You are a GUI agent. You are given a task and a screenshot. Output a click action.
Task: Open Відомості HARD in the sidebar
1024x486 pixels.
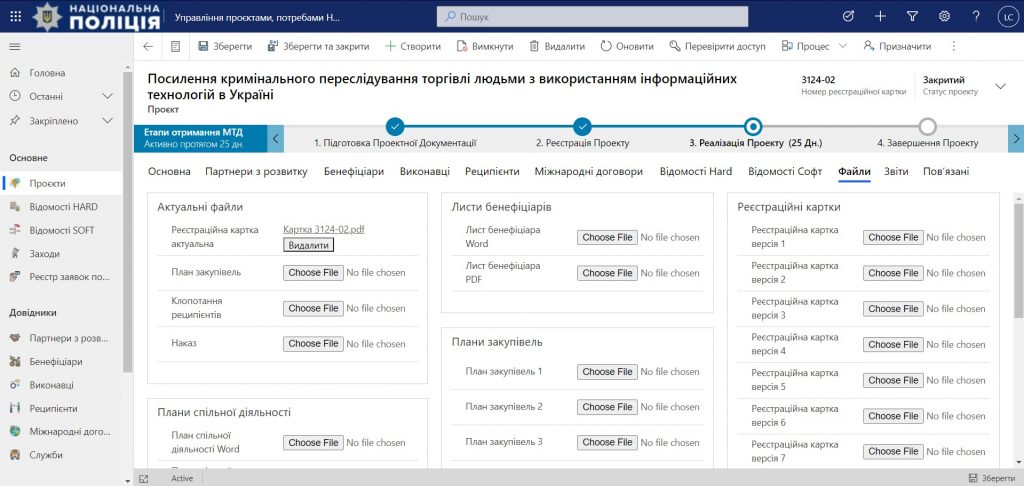point(61,207)
